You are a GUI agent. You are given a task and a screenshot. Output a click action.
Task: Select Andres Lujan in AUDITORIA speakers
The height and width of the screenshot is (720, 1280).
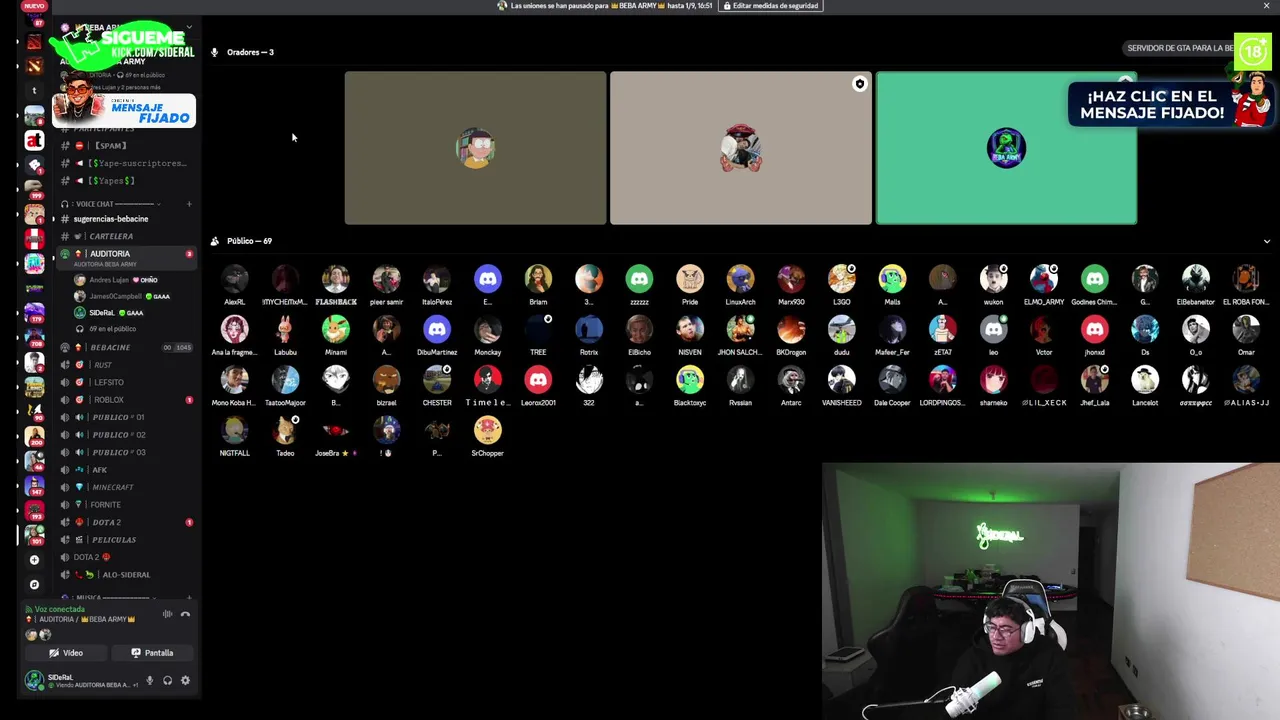pos(118,280)
